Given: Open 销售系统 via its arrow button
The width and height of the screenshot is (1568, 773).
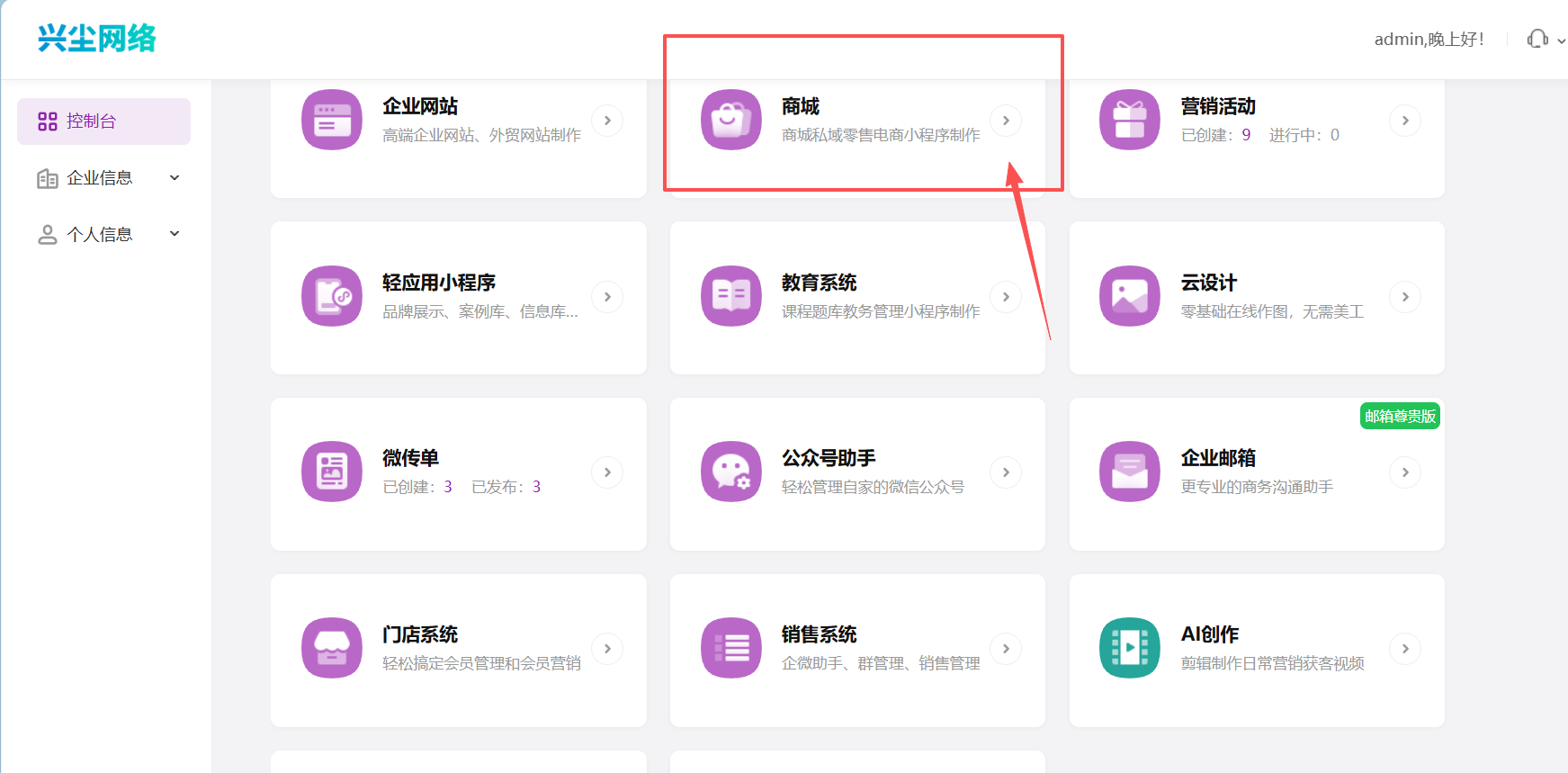Looking at the screenshot, I should tap(1006, 649).
